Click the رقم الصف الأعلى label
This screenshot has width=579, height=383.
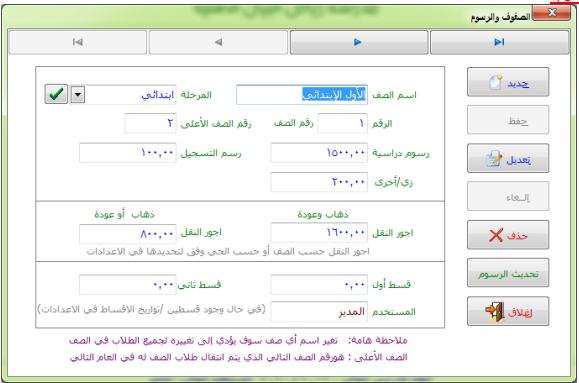216,124
